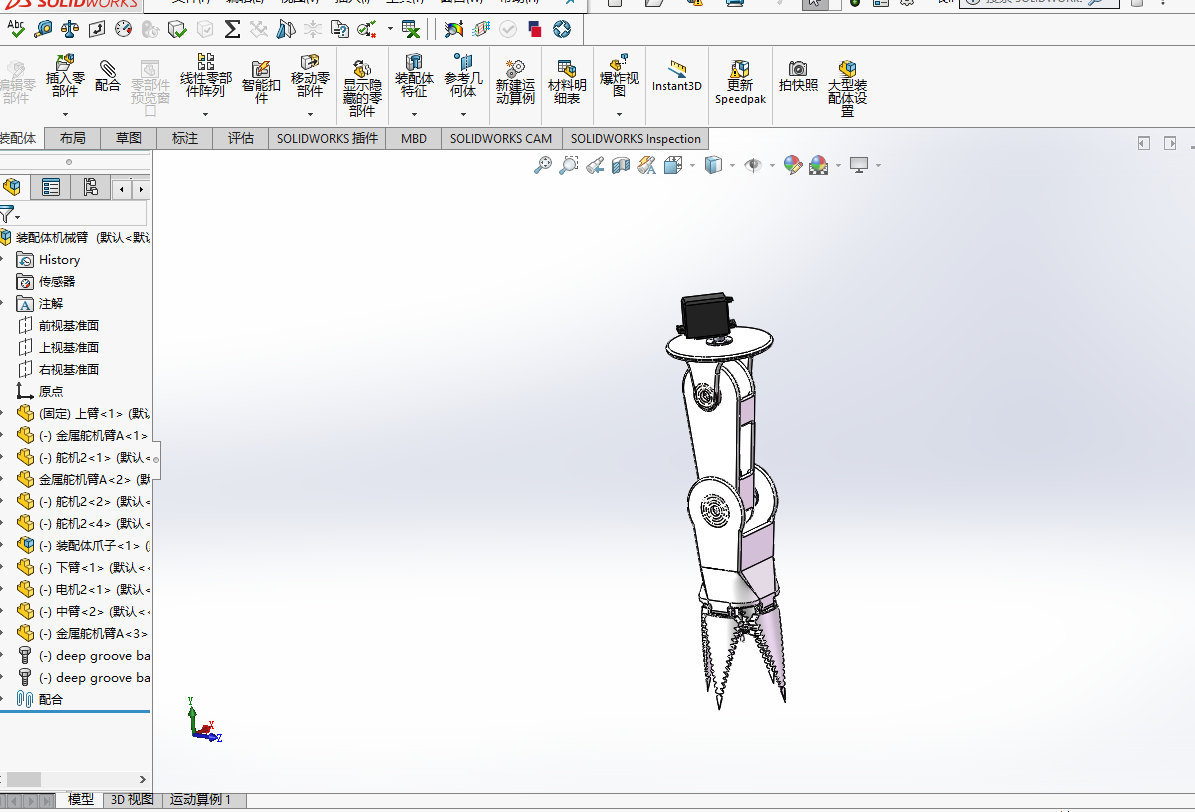The height and width of the screenshot is (812, 1195).
Task: Click Show Hidden Components (显示隐藏的零部件)
Action: click(x=362, y=88)
